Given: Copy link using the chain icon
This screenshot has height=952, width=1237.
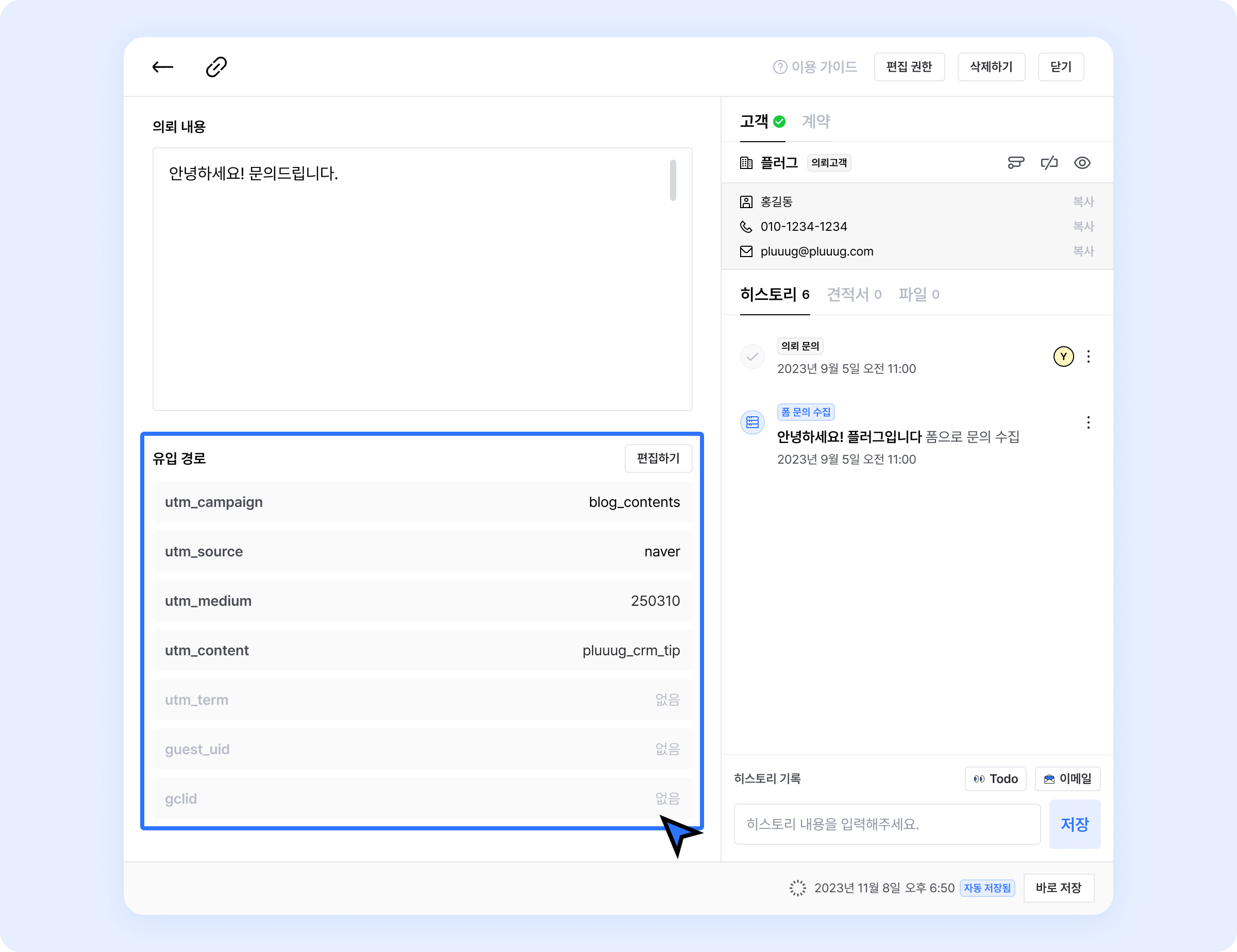Looking at the screenshot, I should (x=216, y=67).
